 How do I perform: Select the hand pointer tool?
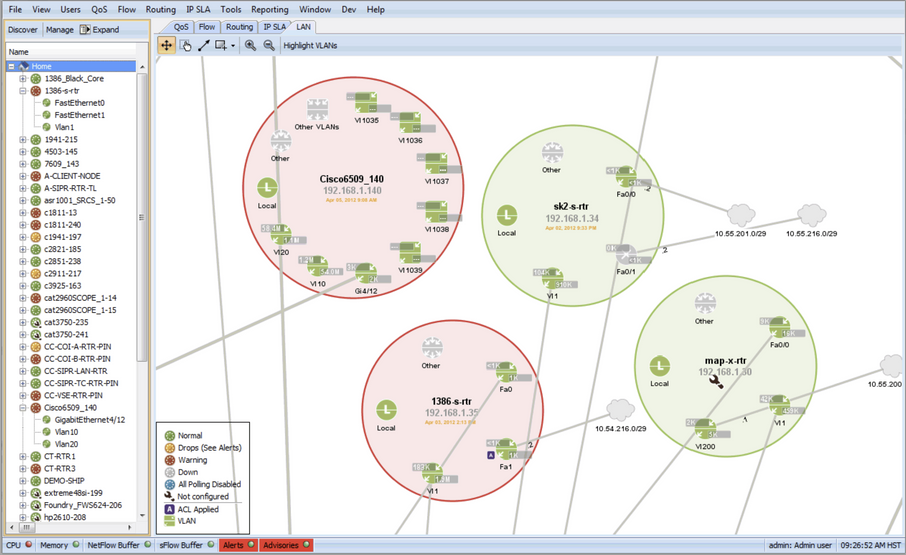[x=185, y=45]
